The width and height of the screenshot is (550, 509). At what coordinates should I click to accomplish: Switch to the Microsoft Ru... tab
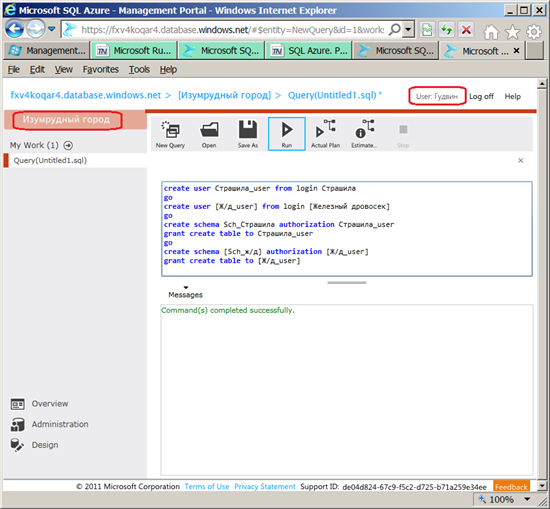pyautogui.click(x=134, y=51)
